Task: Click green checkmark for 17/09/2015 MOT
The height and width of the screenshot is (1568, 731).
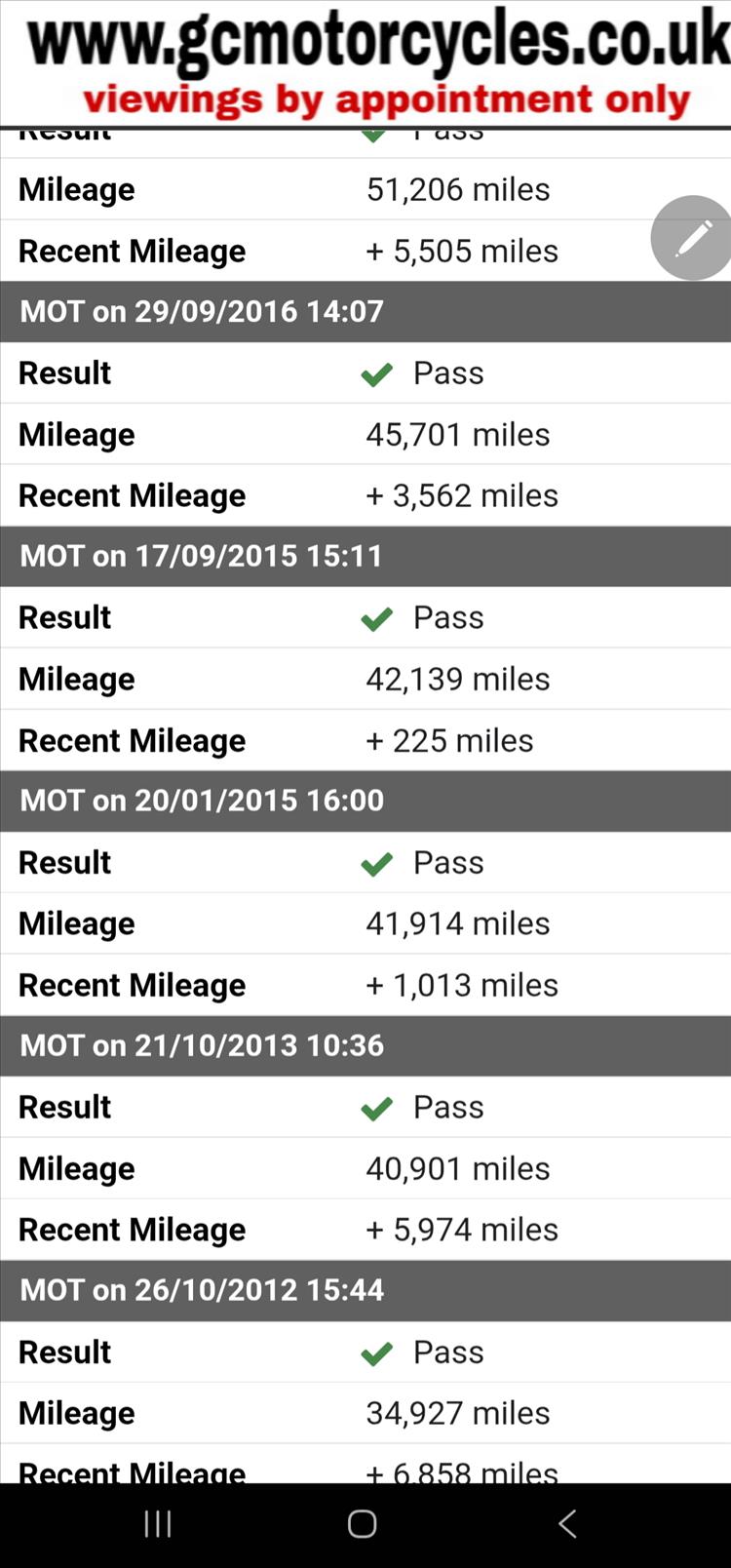Action: (x=376, y=618)
